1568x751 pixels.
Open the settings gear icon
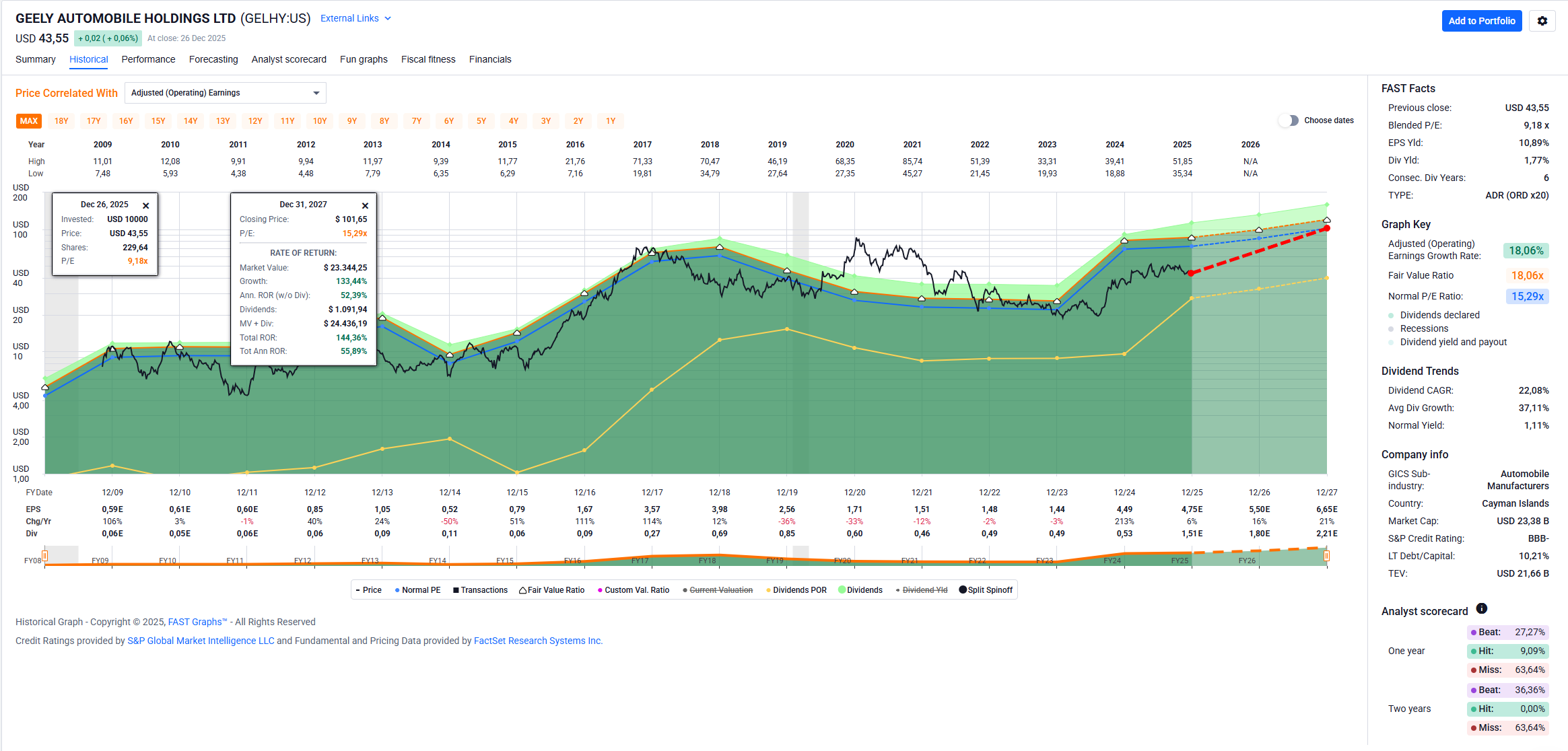coord(1542,21)
